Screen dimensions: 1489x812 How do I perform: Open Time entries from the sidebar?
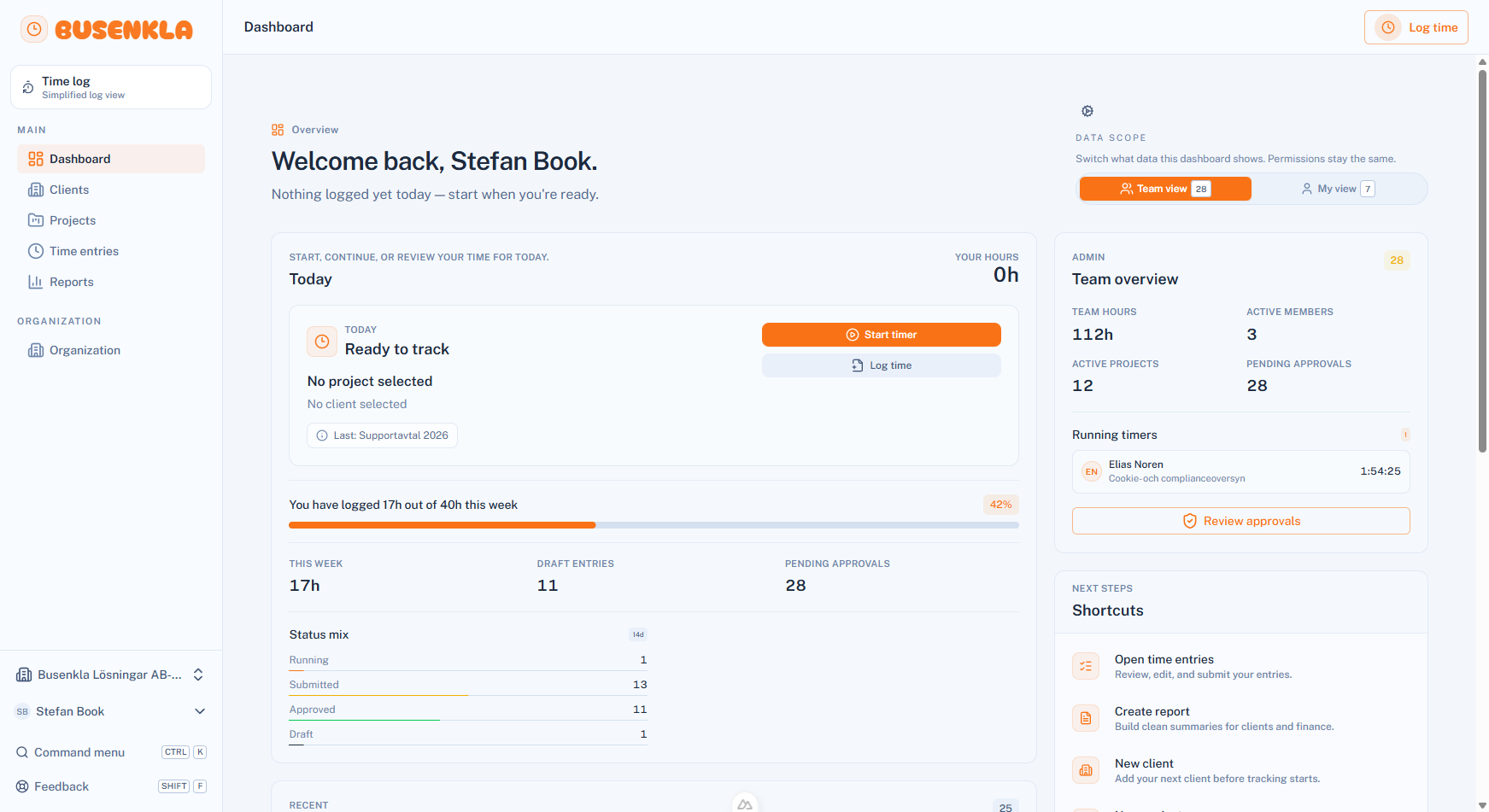[x=111, y=251]
